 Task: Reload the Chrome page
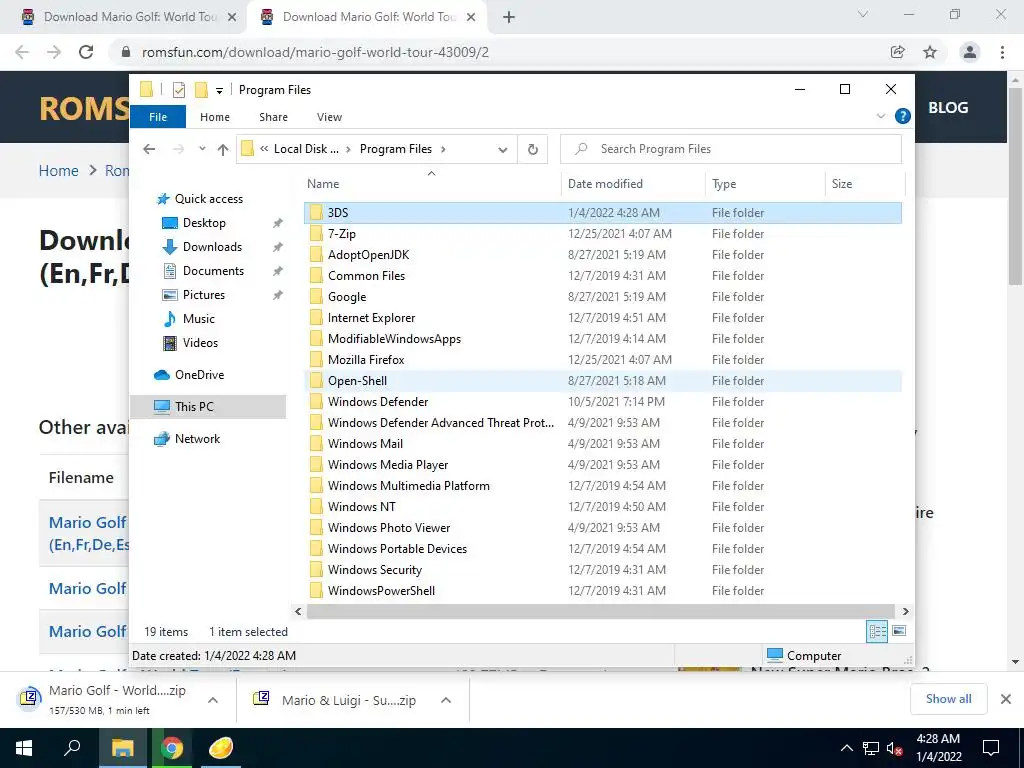(x=86, y=52)
